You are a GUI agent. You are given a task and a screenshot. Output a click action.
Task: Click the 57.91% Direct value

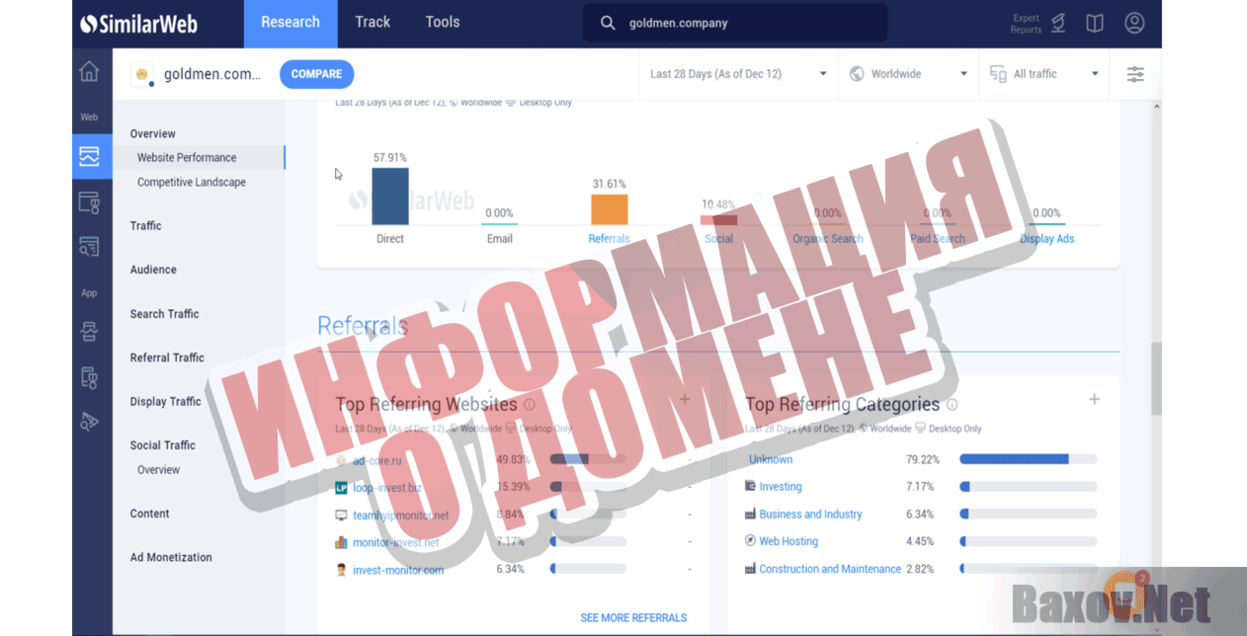[x=390, y=158]
